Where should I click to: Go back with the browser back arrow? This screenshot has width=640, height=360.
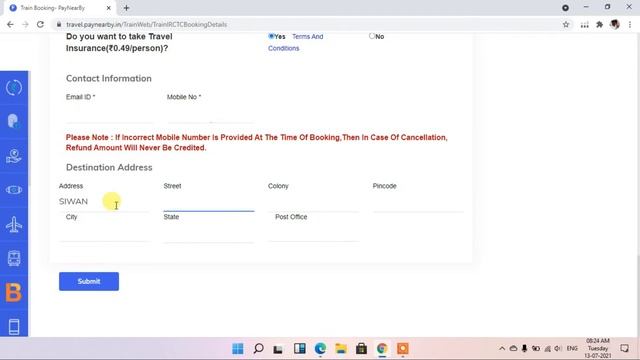coord(10,24)
